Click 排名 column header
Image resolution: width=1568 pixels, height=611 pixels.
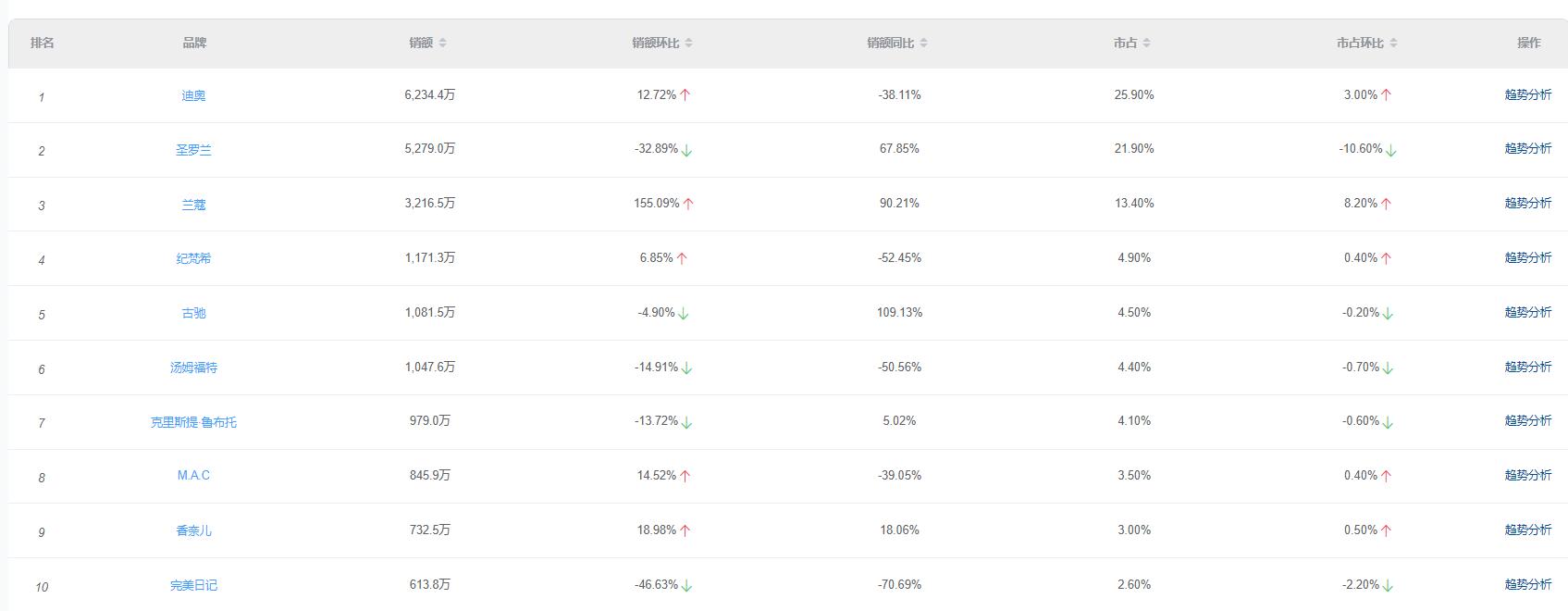[43, 43]
